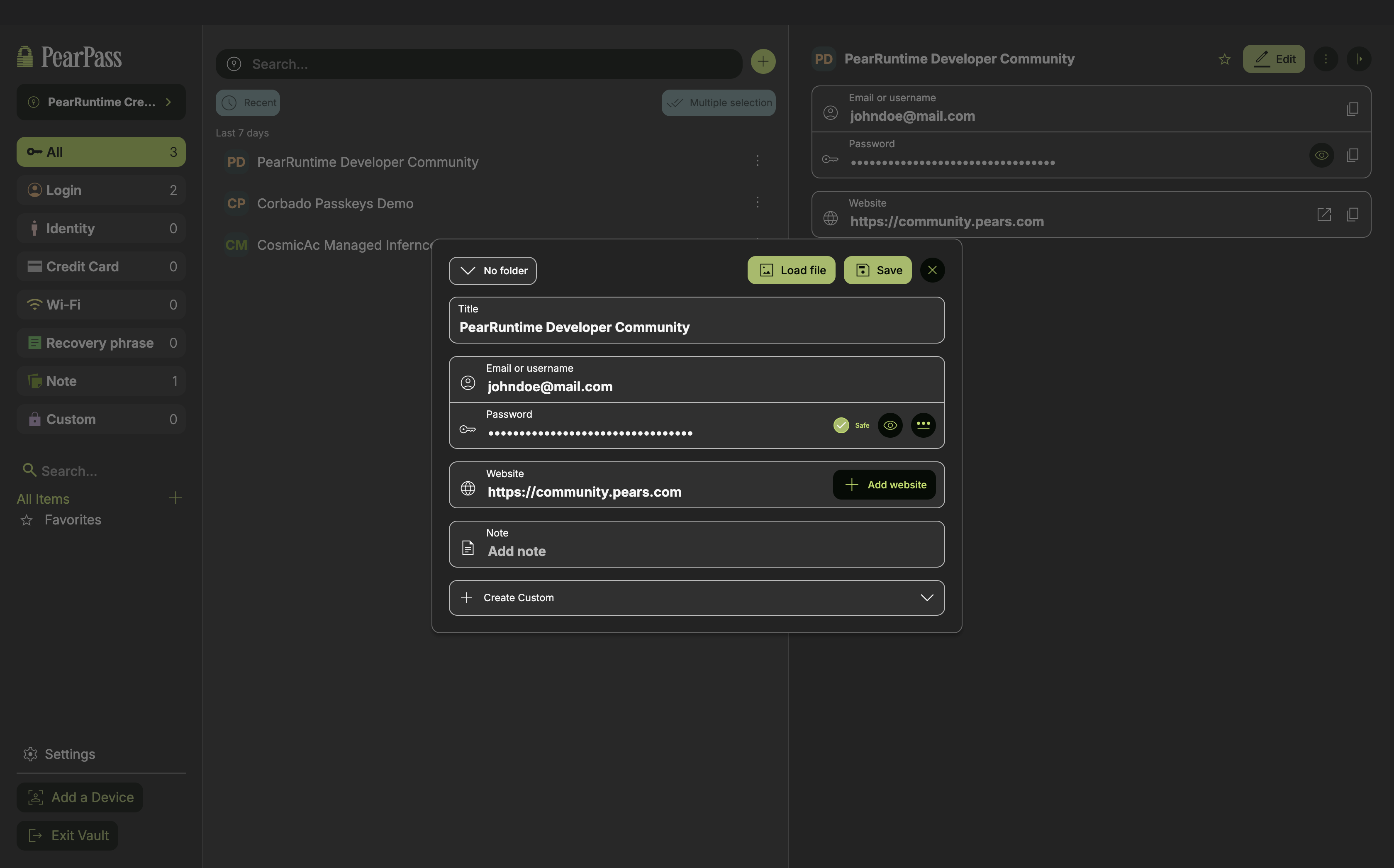The width and height of the screenshot is (1394, 868).
Task: Copy the website URL in details panel
Action: (1352, 215)
